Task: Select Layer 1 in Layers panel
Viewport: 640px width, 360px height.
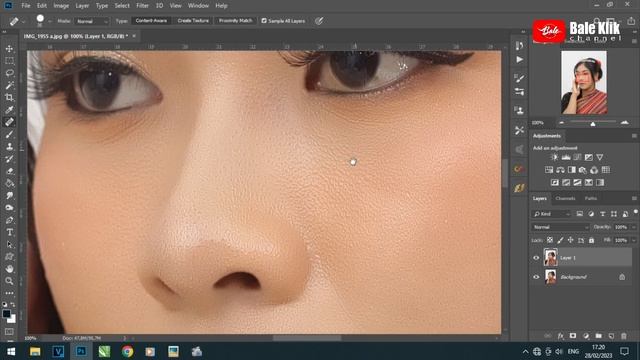Action: [588, 258]
